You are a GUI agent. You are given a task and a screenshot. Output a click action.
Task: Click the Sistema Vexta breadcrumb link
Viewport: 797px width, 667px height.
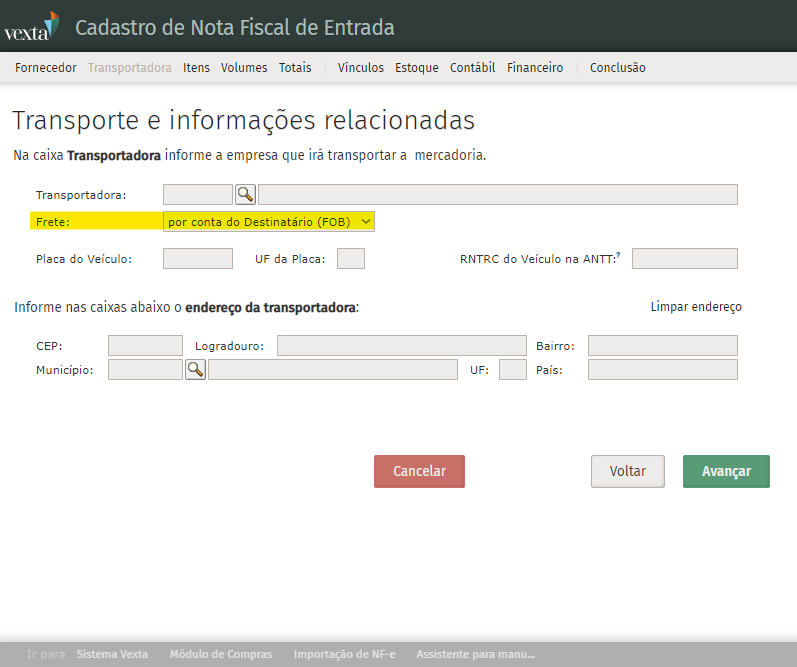pyautogui.click(x=112, y=654)
